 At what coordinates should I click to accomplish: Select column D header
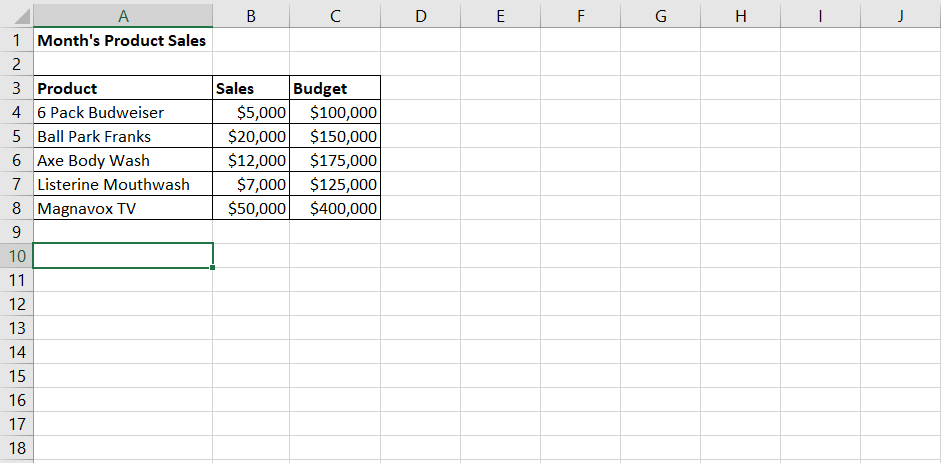pyautogui.click(x=420, y=16)
